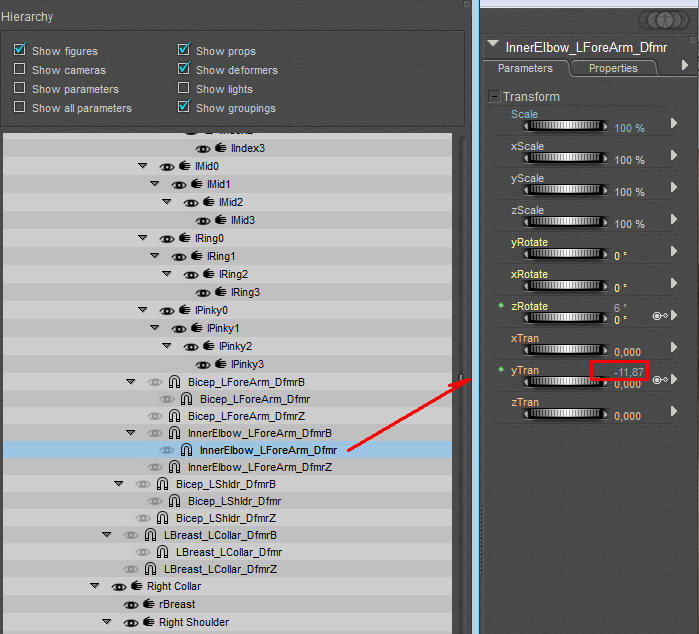The height and width of the screenshot is (634, 699).
Task: Select the InnerElbow_LForeArm_DfmrZ row
Action: click(x=227, y=467)
